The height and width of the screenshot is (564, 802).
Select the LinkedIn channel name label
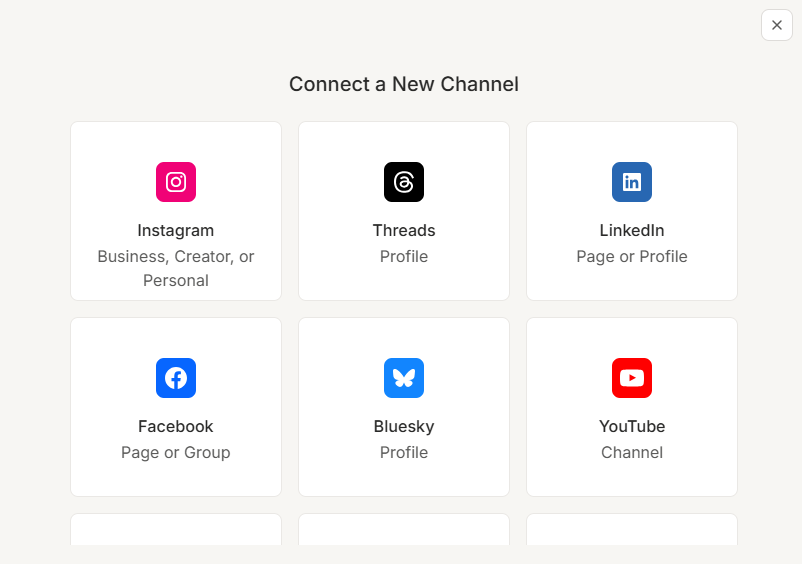coord(632,231)
